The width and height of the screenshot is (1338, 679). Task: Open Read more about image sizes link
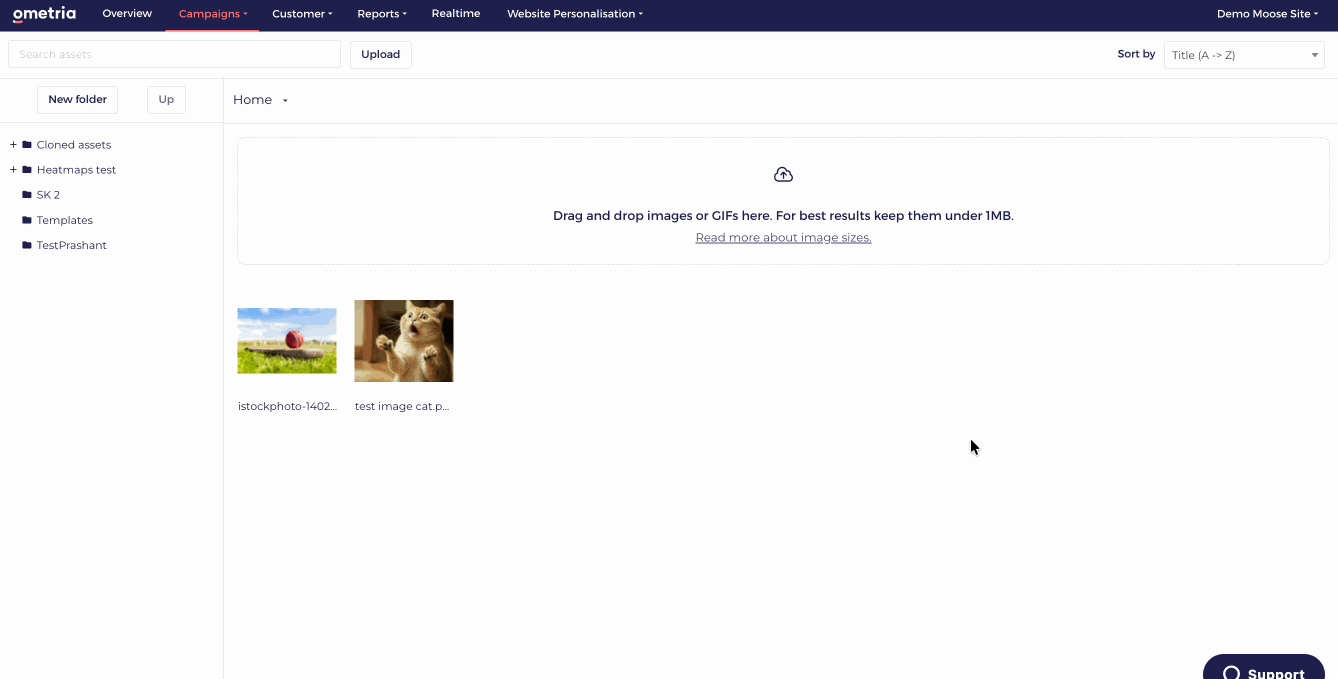(783, 238)
